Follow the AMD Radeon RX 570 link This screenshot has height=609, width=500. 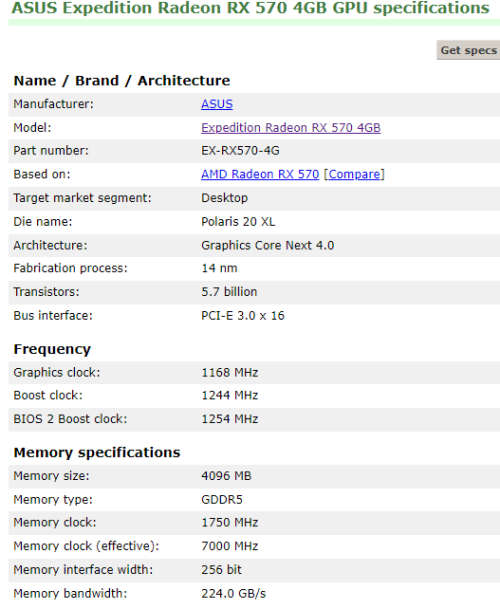[x=260, y=174]
